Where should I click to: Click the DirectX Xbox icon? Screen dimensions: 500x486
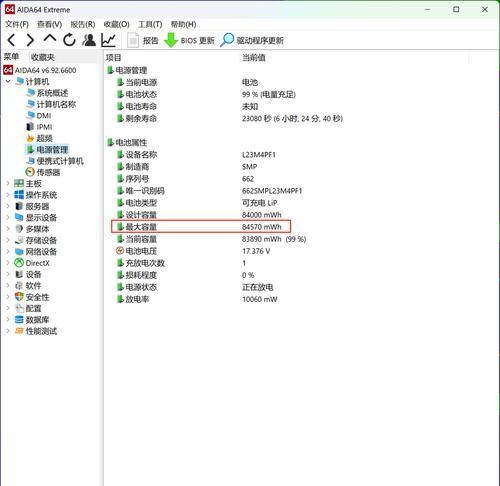click(19, 263)
